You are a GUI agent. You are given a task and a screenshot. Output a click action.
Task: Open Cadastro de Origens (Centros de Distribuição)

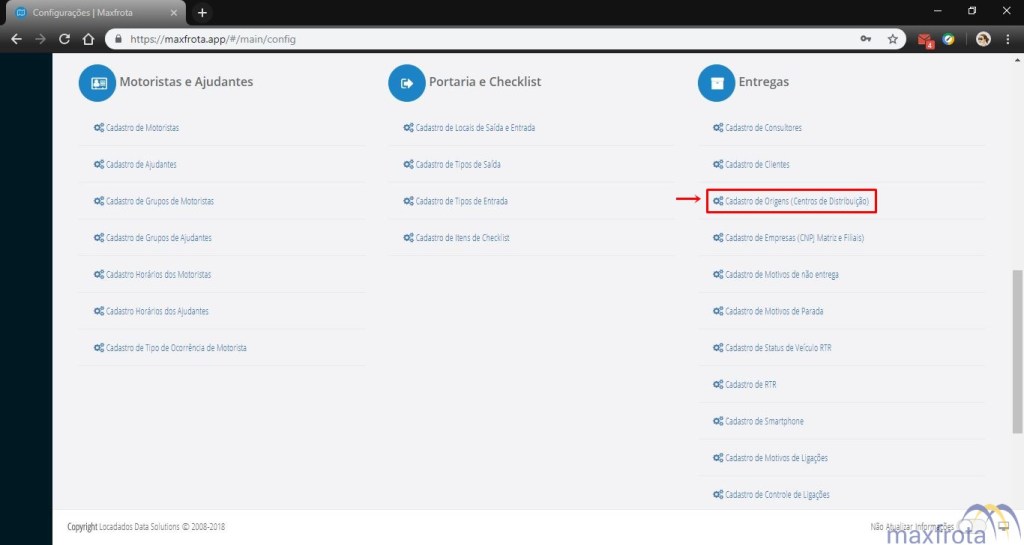click(796, 202)
